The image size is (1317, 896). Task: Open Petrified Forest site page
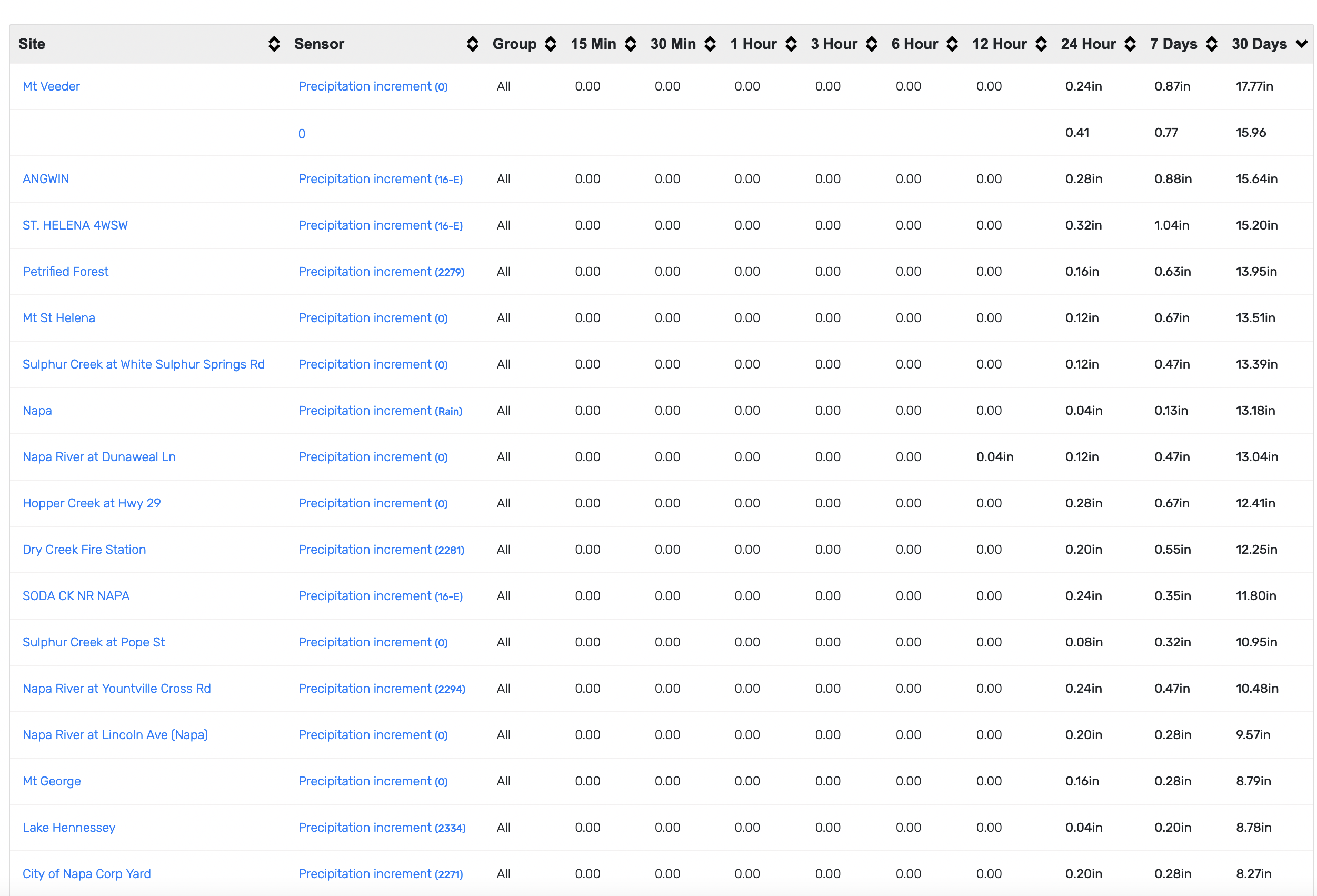click(x=65, y=272)
